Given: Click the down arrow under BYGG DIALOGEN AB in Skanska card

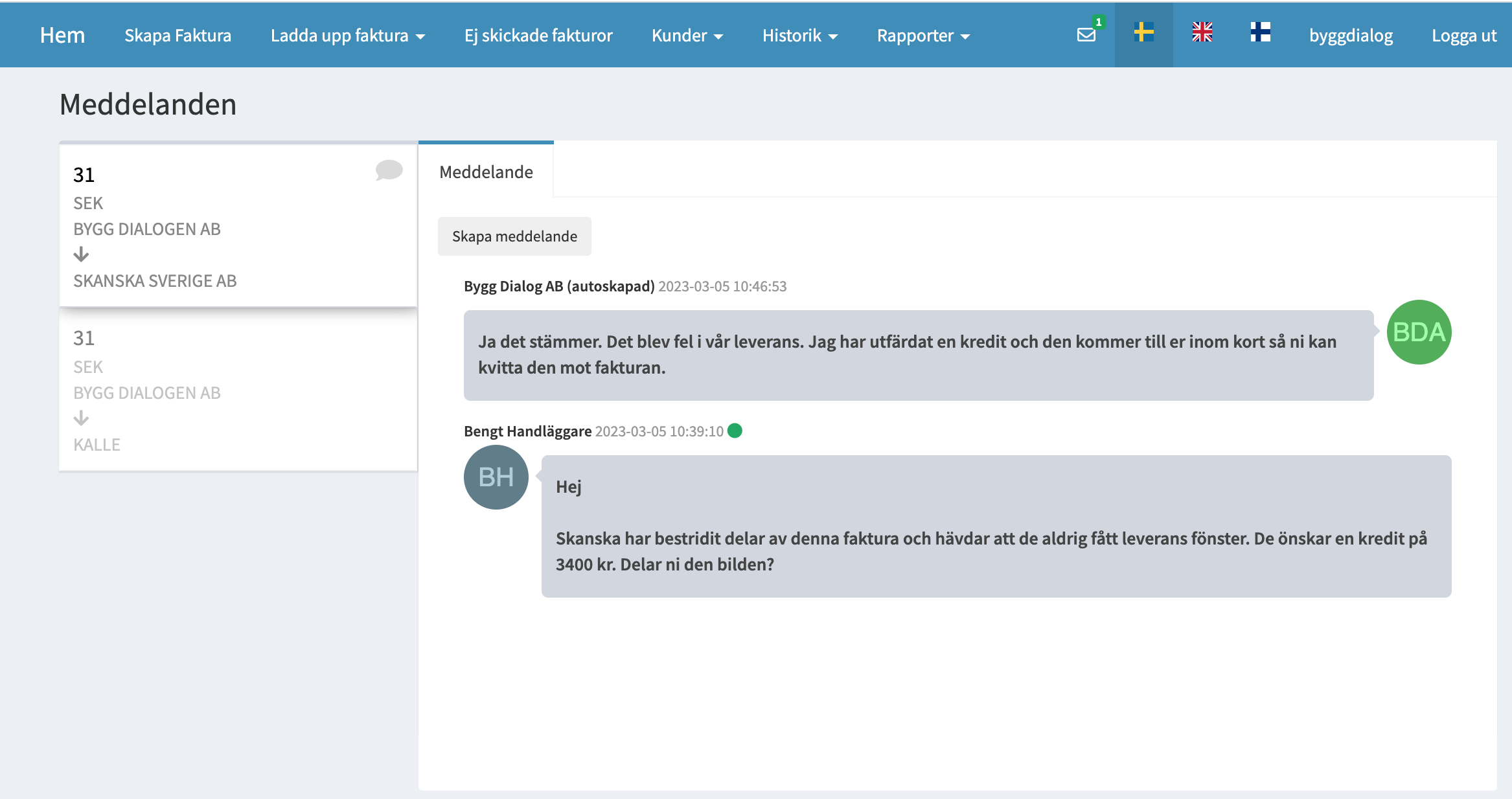Looking at the screenshot, I should coord(81,254).
